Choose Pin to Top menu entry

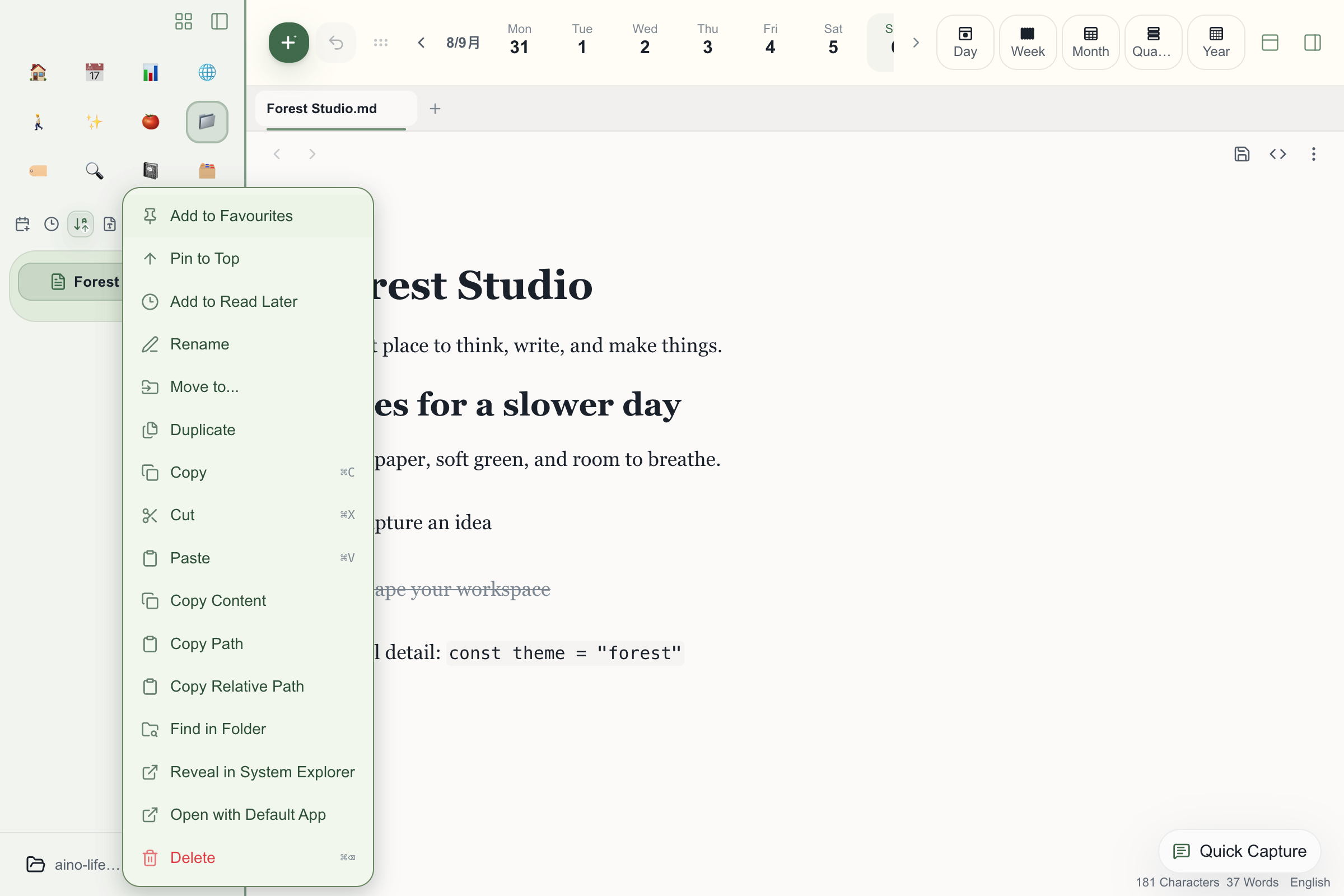[248, 258]
